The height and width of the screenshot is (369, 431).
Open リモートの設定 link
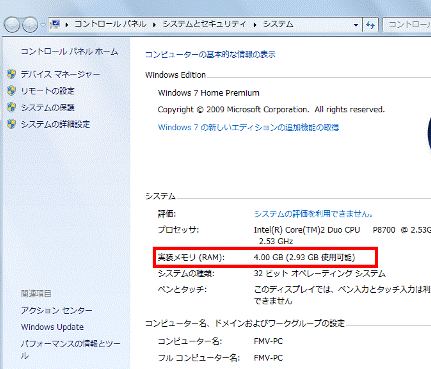[x=48, y=91]
